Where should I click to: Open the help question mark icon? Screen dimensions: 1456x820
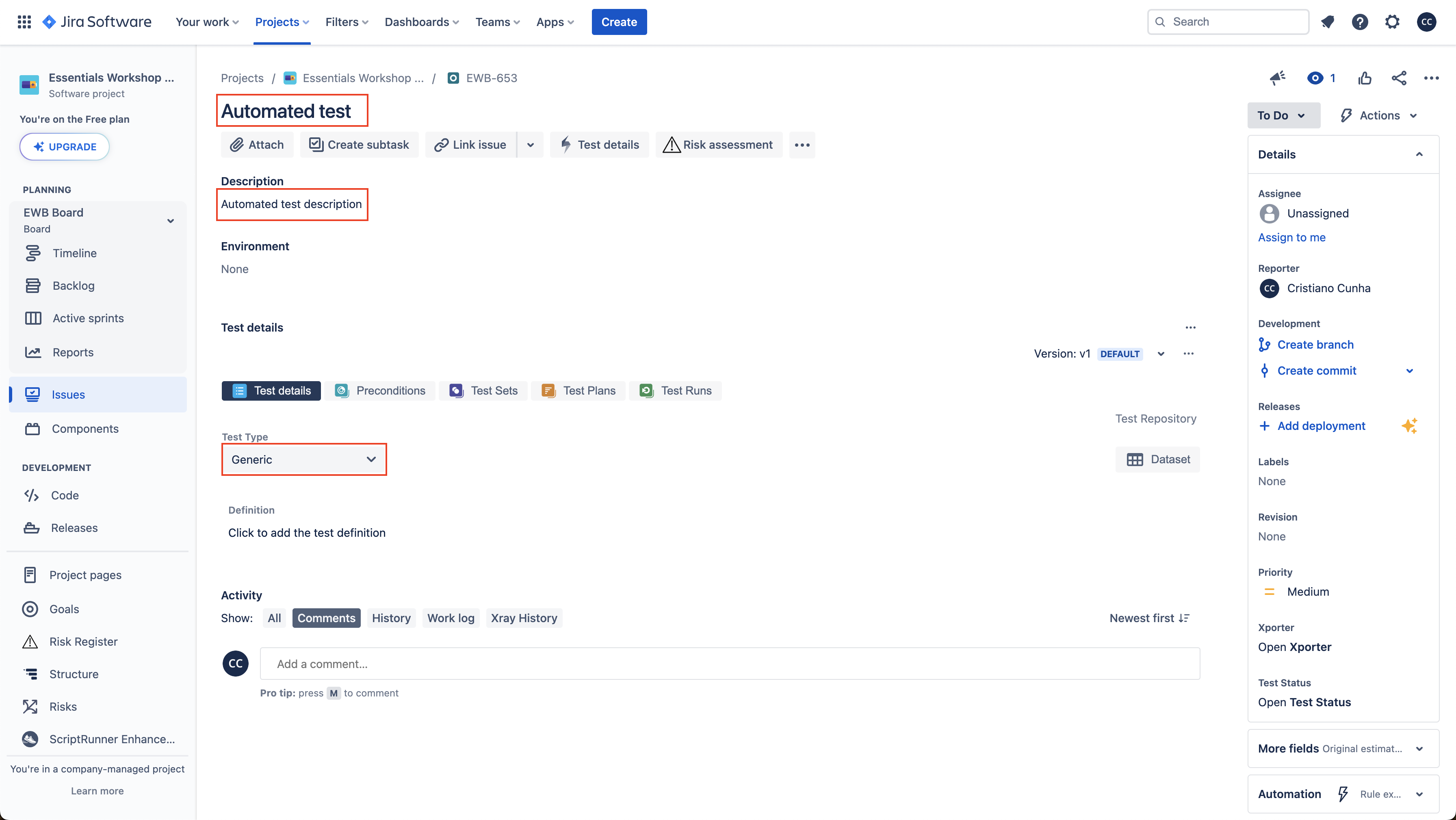click(x=1359, y=22)
